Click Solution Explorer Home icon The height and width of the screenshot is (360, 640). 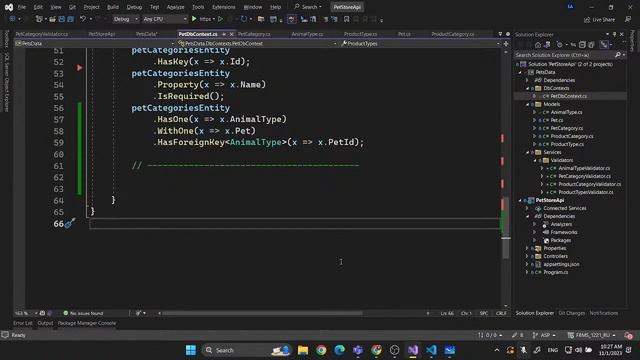pos(538,44)
